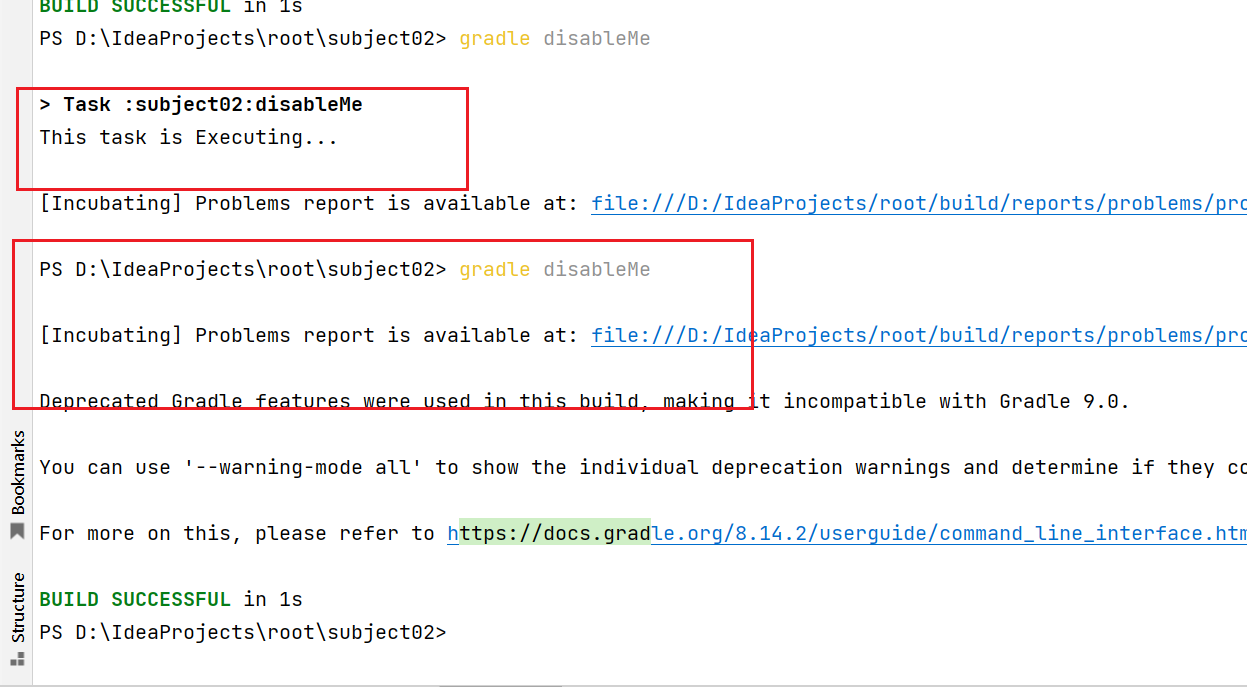
Task: Open first Problems report file link
Action: click(919, 203)
